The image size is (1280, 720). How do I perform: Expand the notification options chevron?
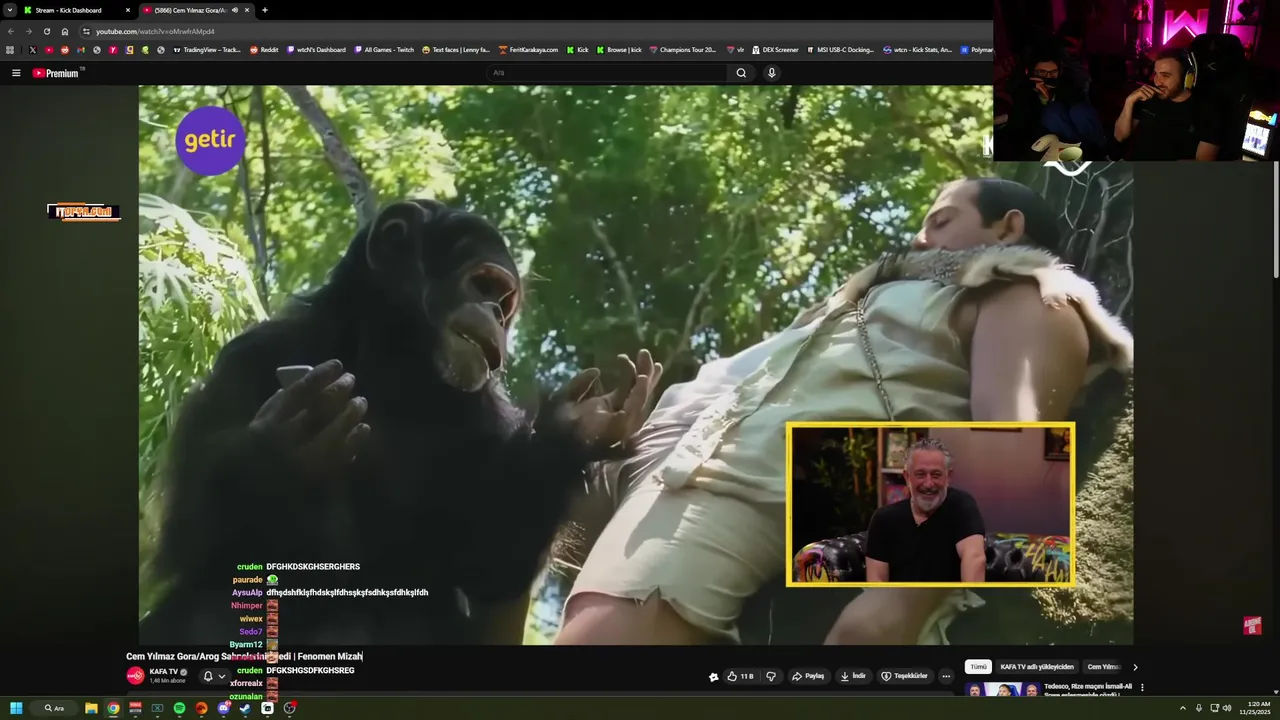(222, 676)
